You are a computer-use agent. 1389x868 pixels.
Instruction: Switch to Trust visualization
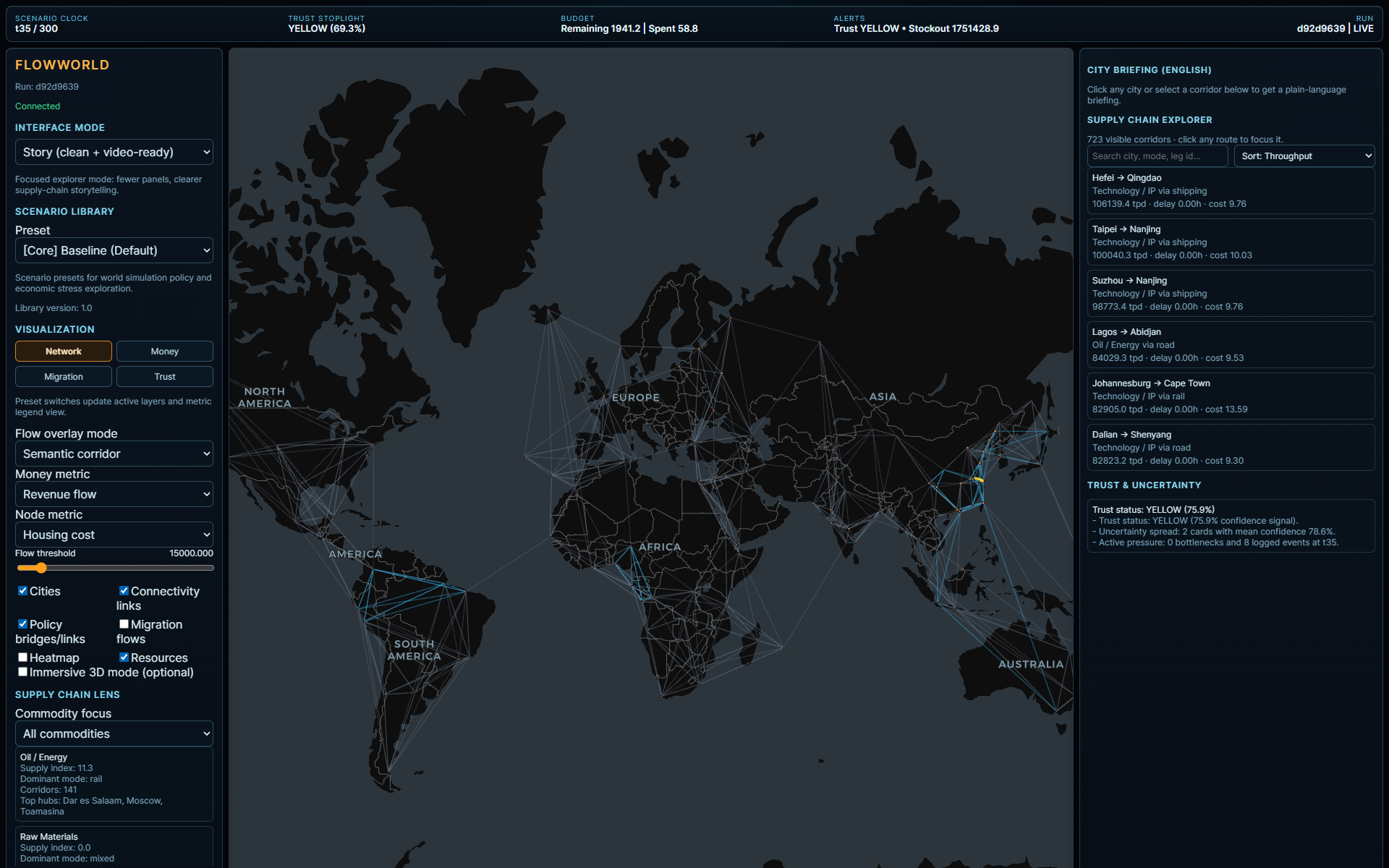(165, 377)
